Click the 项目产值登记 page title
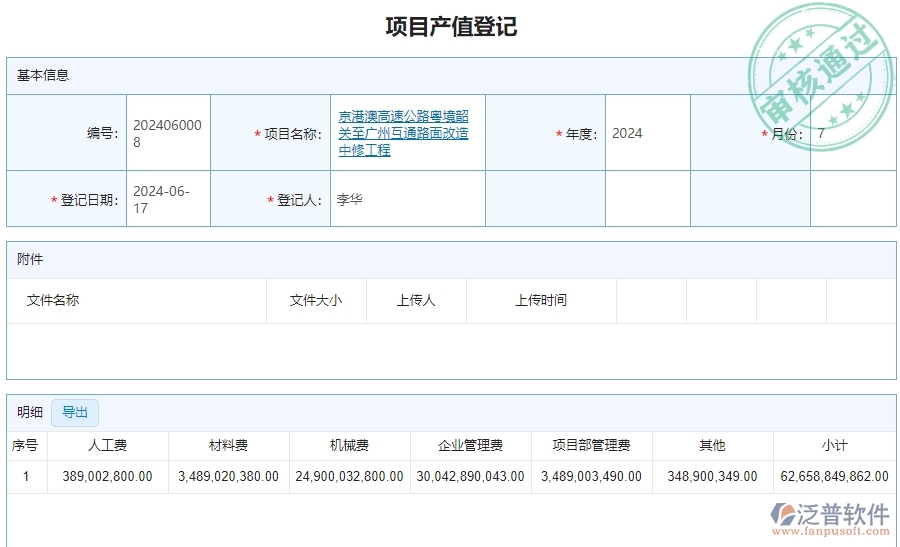900x547 pixels. click(451, 26)
